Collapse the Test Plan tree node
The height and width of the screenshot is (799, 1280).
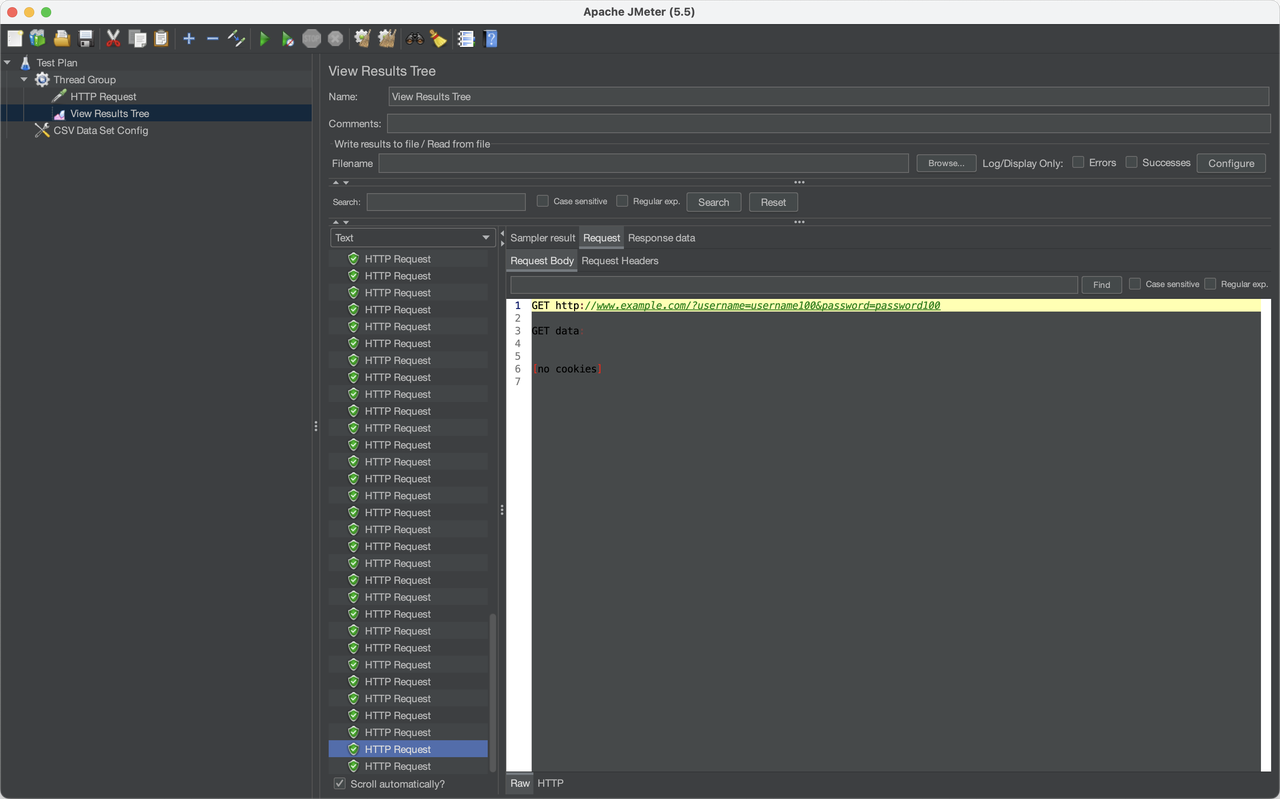[x=8, y=62]
